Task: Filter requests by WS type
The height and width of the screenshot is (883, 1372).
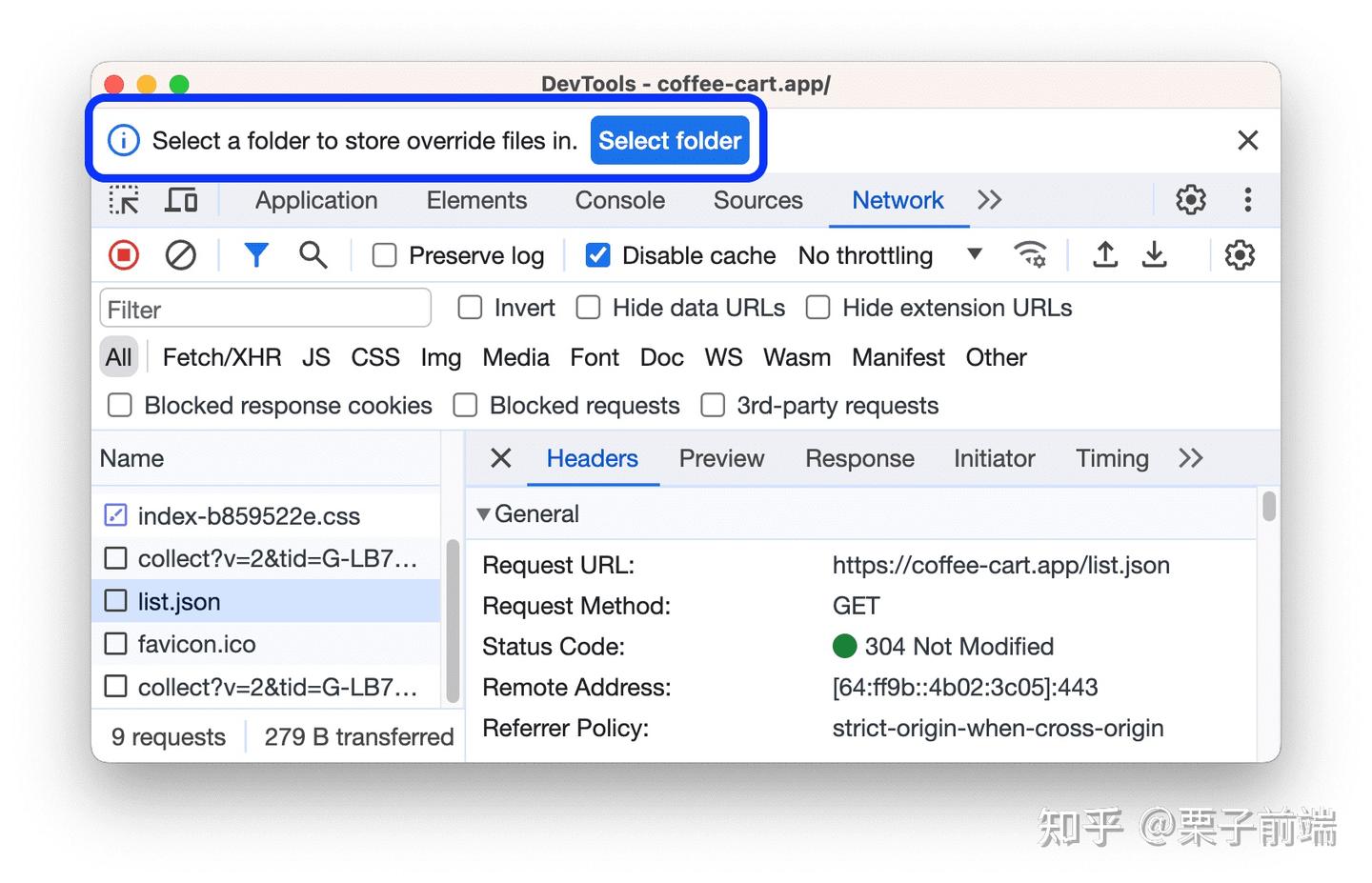Action: tap(723, 357)
